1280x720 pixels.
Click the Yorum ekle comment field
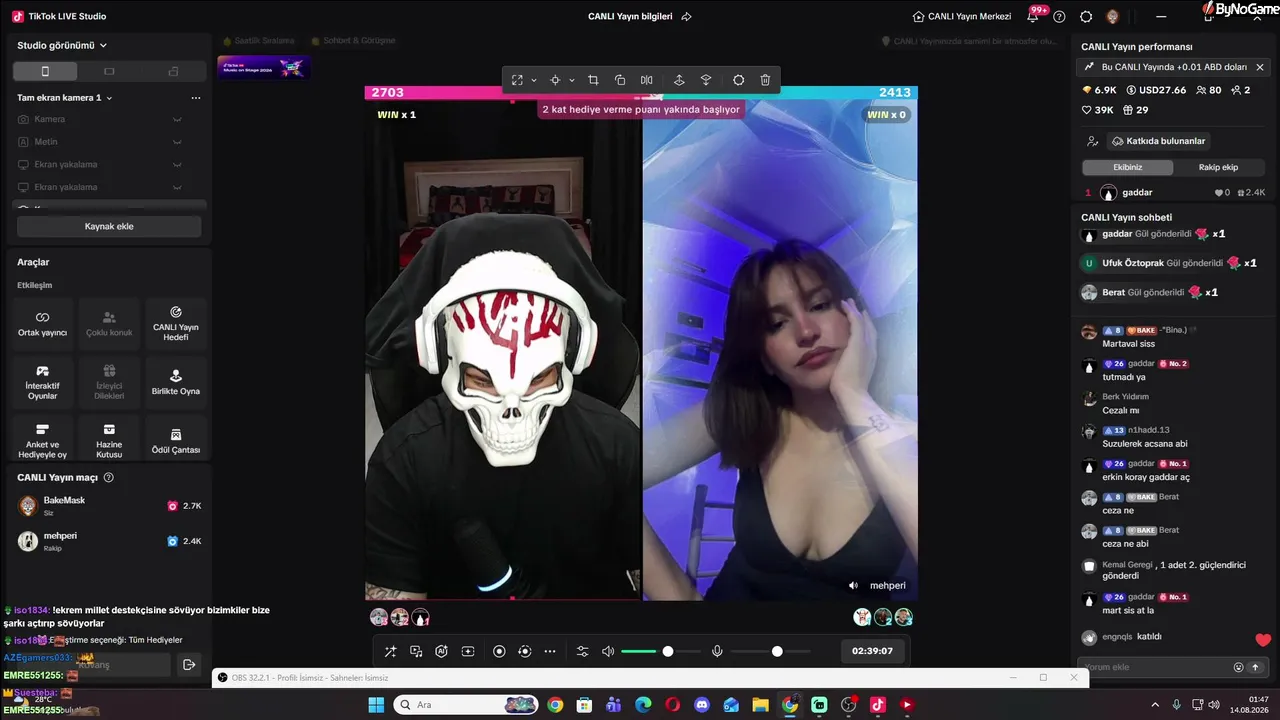click(x=1155, y=667)
